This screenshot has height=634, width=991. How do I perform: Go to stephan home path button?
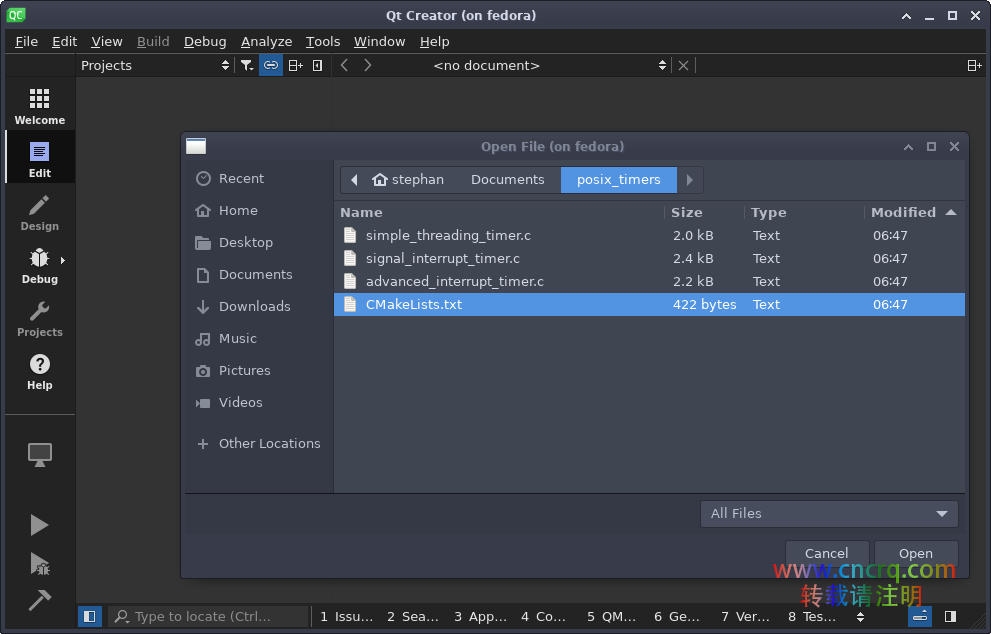[408, 180]
